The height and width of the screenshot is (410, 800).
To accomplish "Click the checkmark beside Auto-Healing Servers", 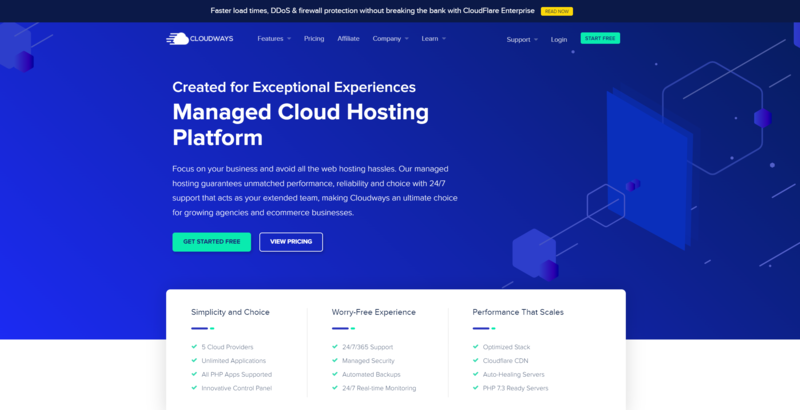I will coord(476,374).
